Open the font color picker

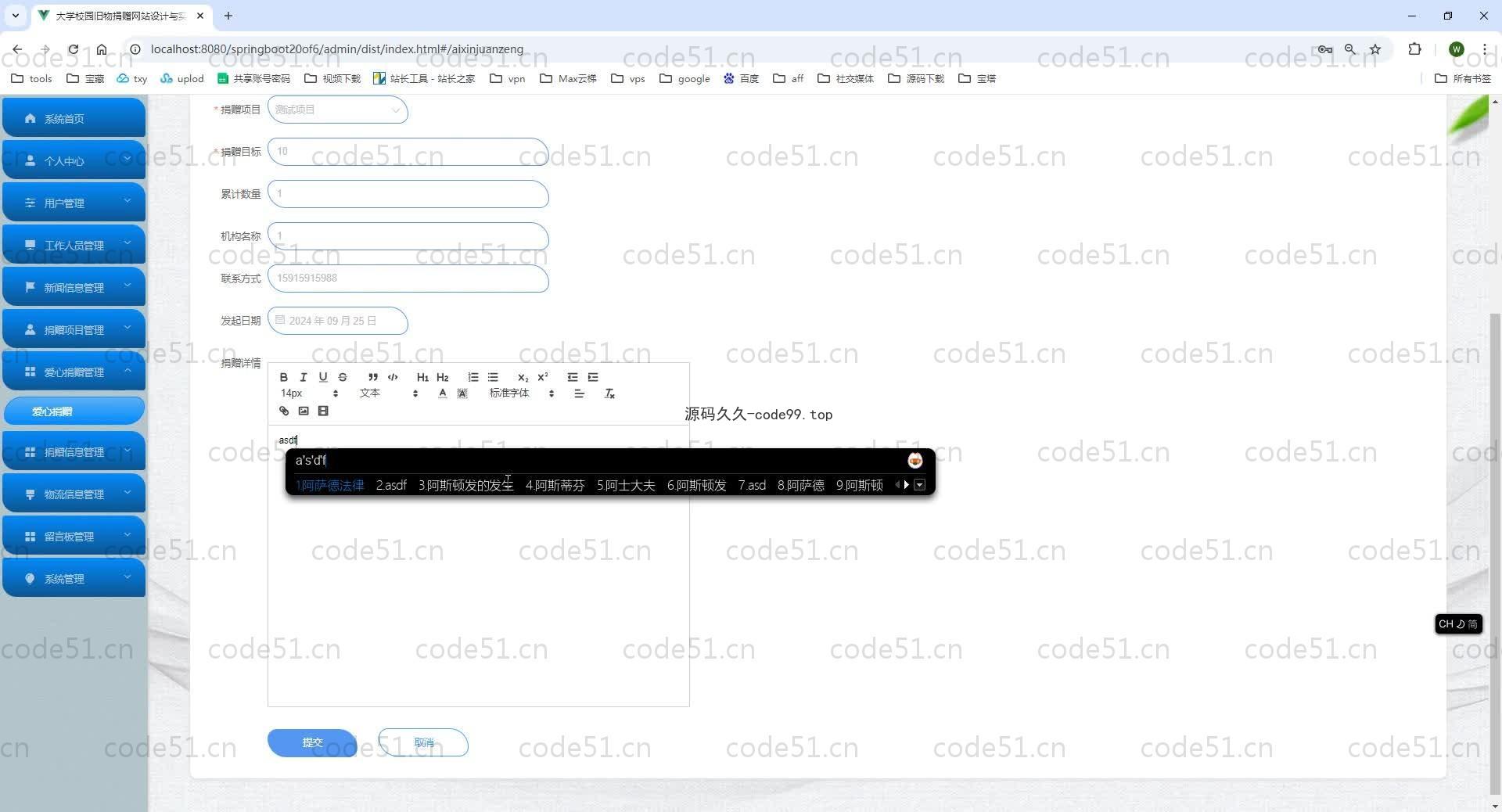tap(443, 393)
